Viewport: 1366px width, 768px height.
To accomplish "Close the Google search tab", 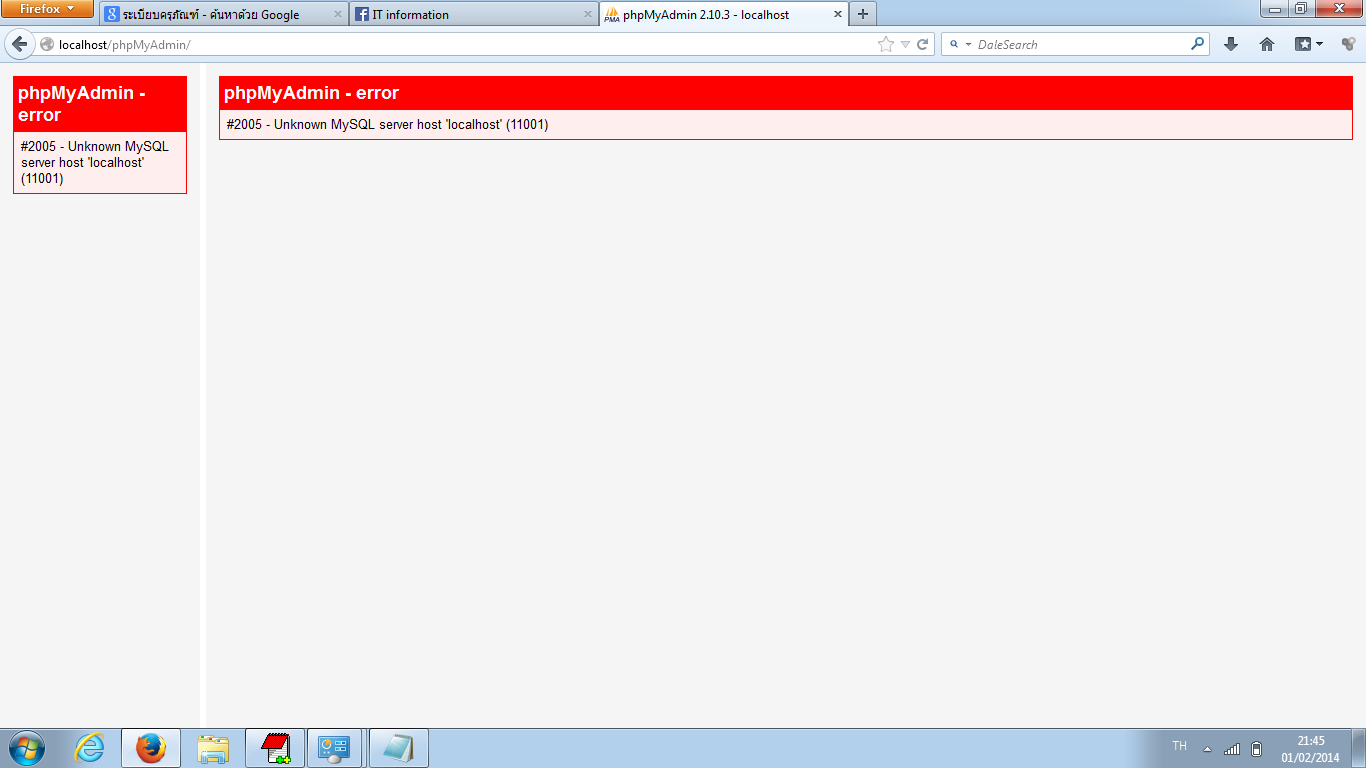I will pos(338,15).
